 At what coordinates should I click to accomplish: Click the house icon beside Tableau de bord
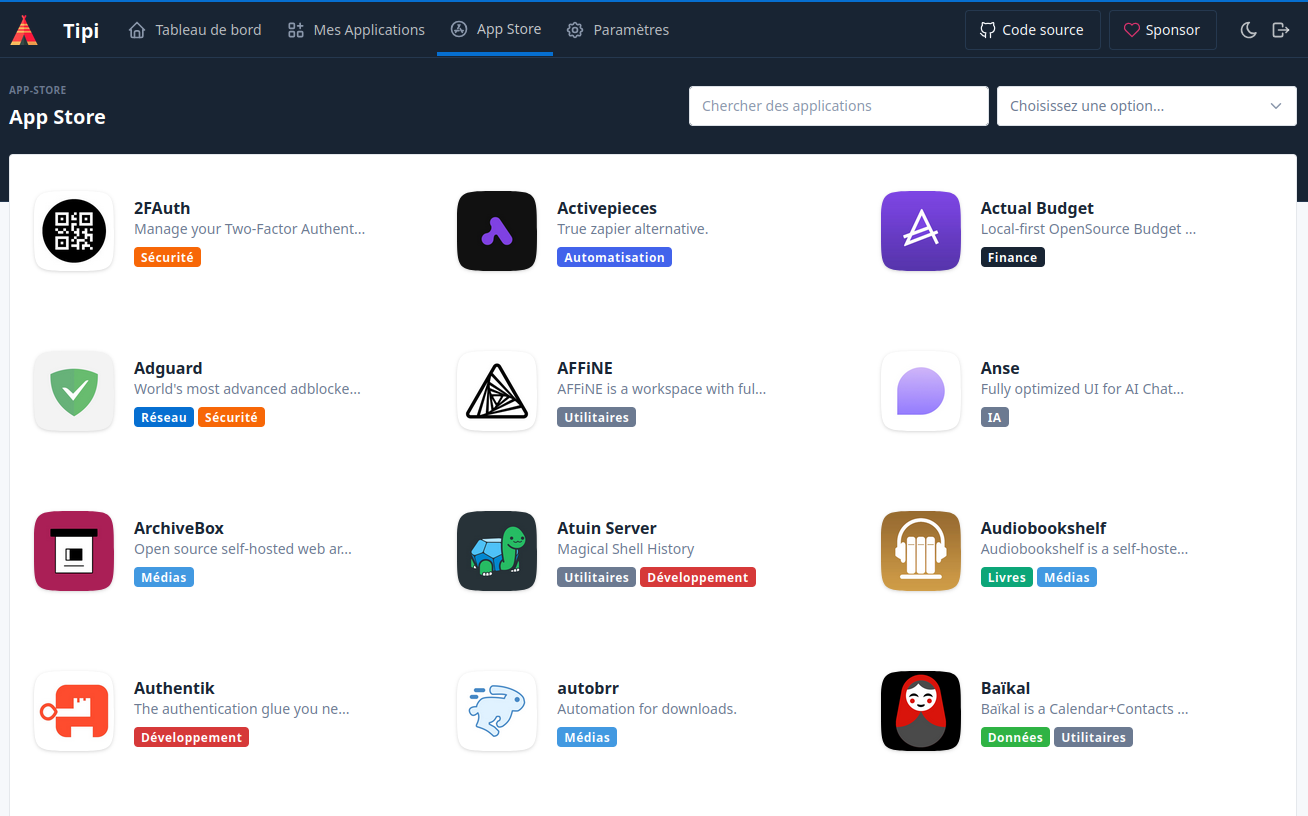[137, 30]
